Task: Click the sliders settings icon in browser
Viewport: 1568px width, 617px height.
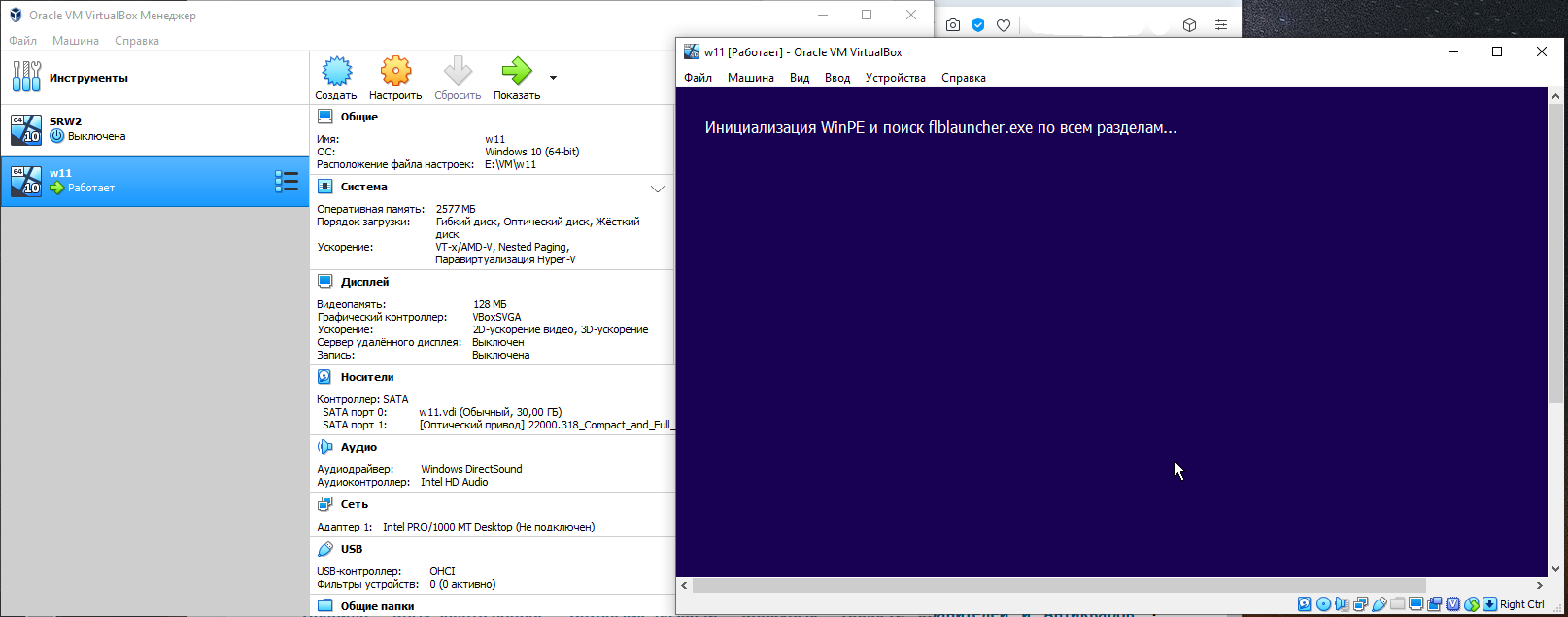Action: [1221, 25]
